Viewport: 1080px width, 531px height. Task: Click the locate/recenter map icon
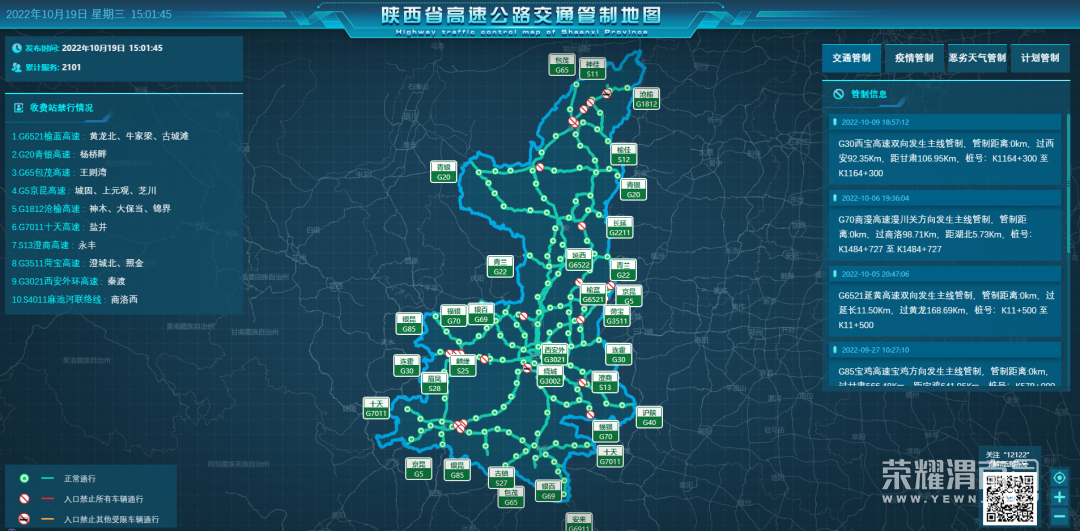click(1059, 477)
